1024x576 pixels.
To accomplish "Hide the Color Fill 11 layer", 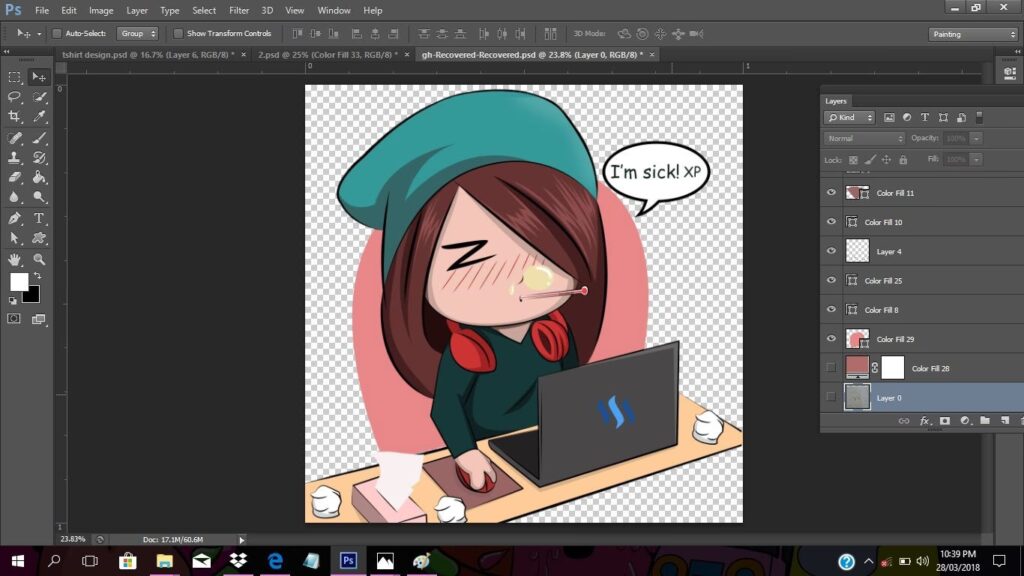I will pyautogui.click(x=831, y=192).
